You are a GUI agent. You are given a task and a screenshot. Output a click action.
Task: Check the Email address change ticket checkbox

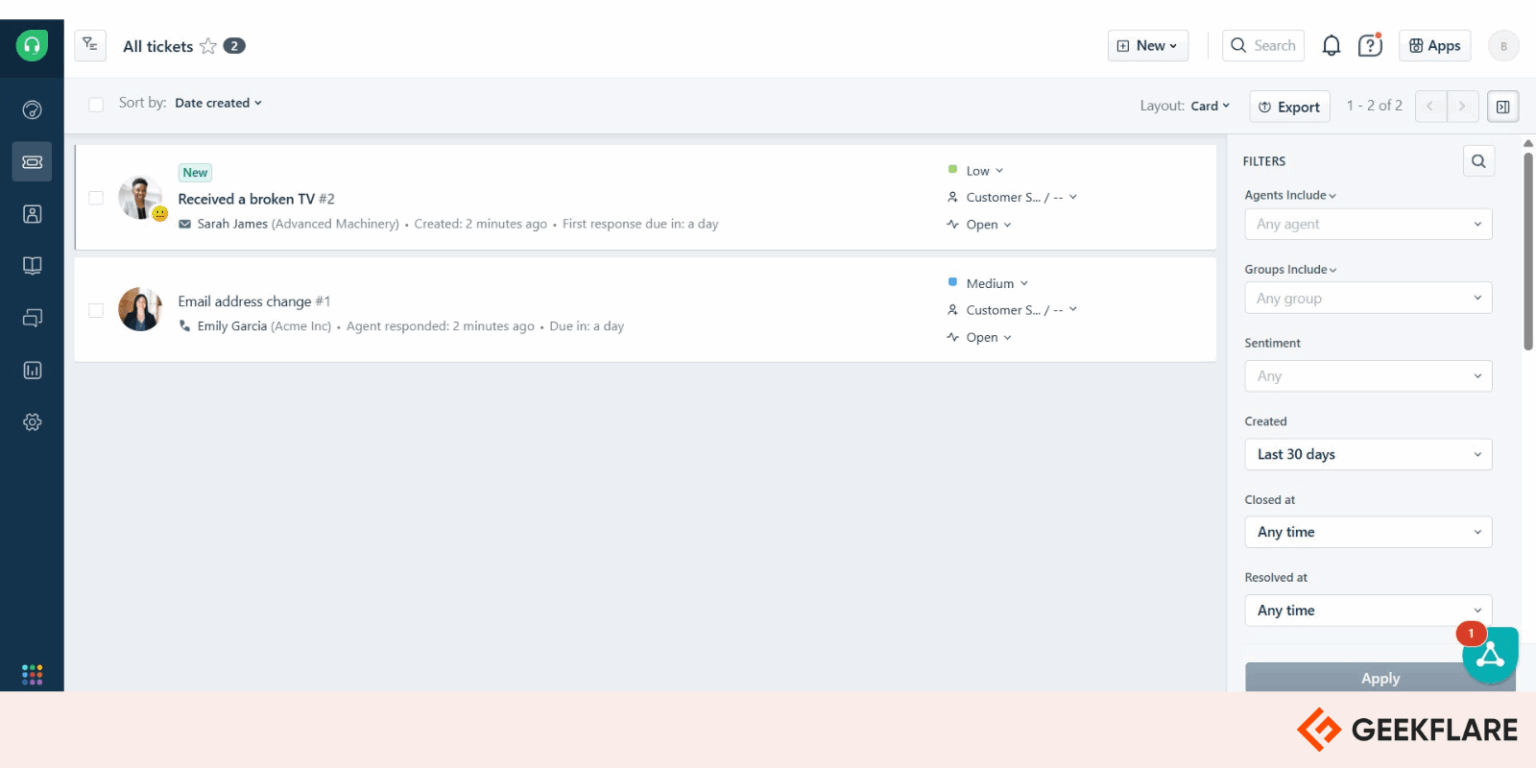click(96, 310)
